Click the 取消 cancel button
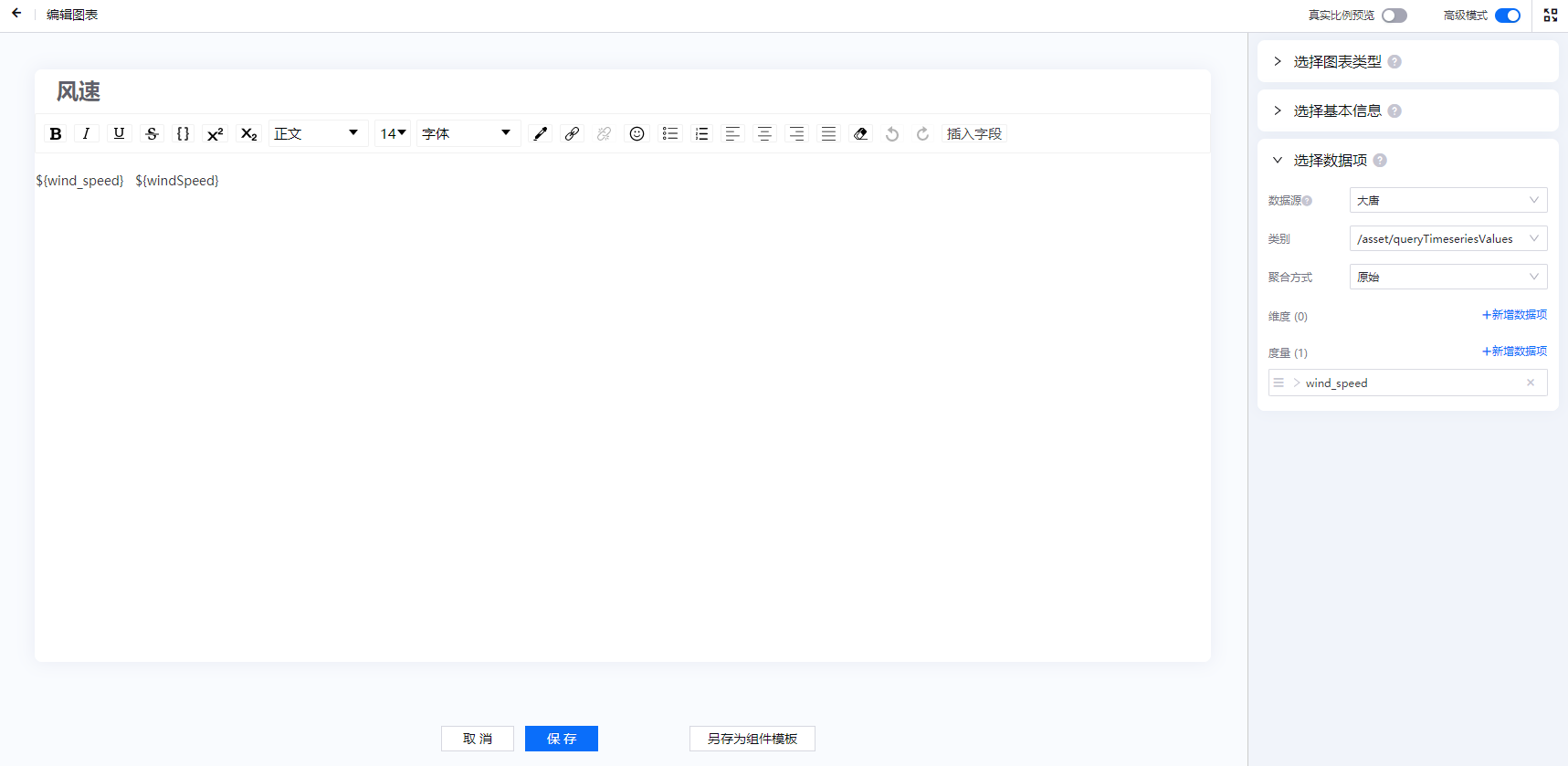 tap(478, 739)
